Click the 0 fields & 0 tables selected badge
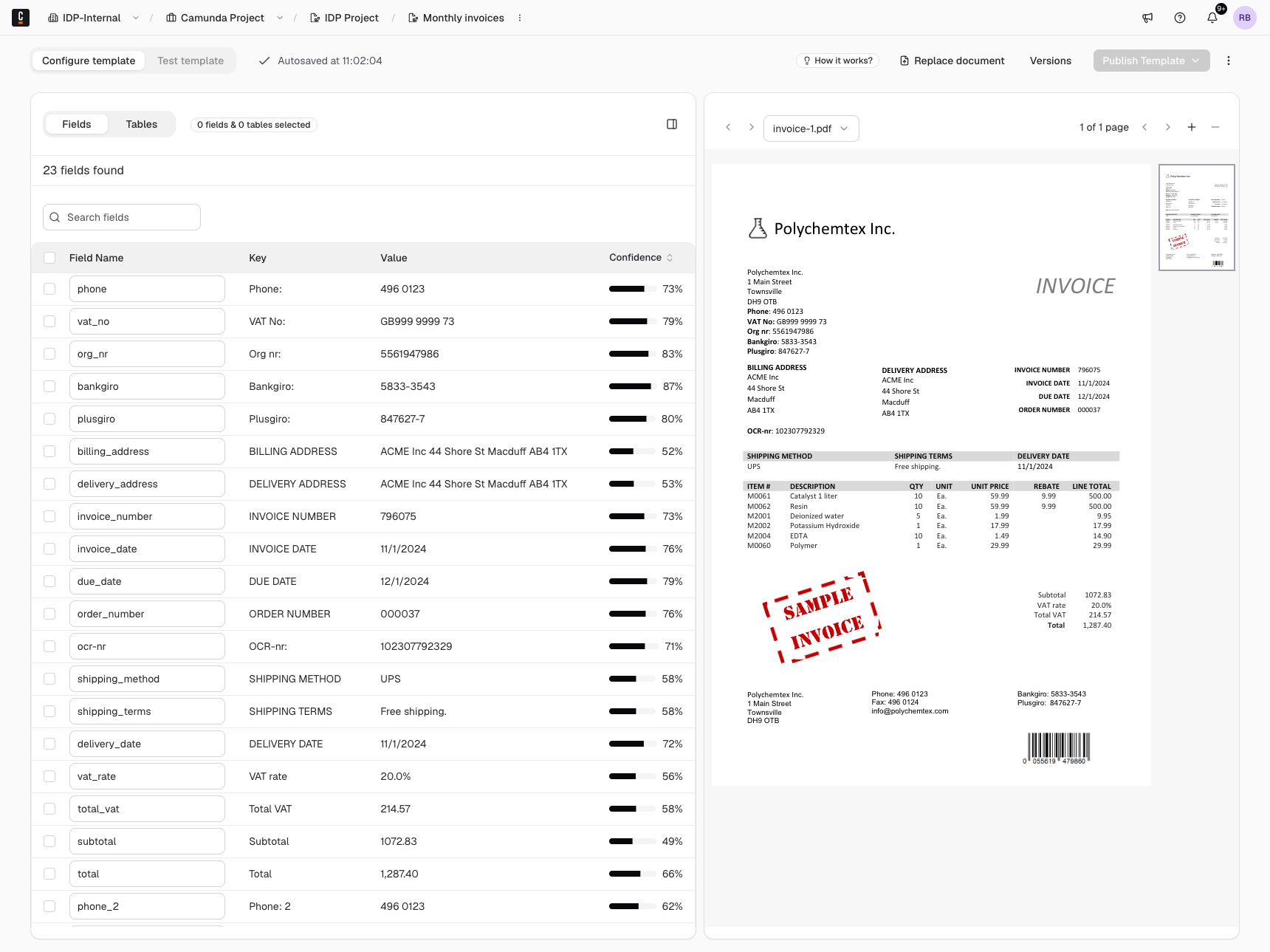 [254, 125]
